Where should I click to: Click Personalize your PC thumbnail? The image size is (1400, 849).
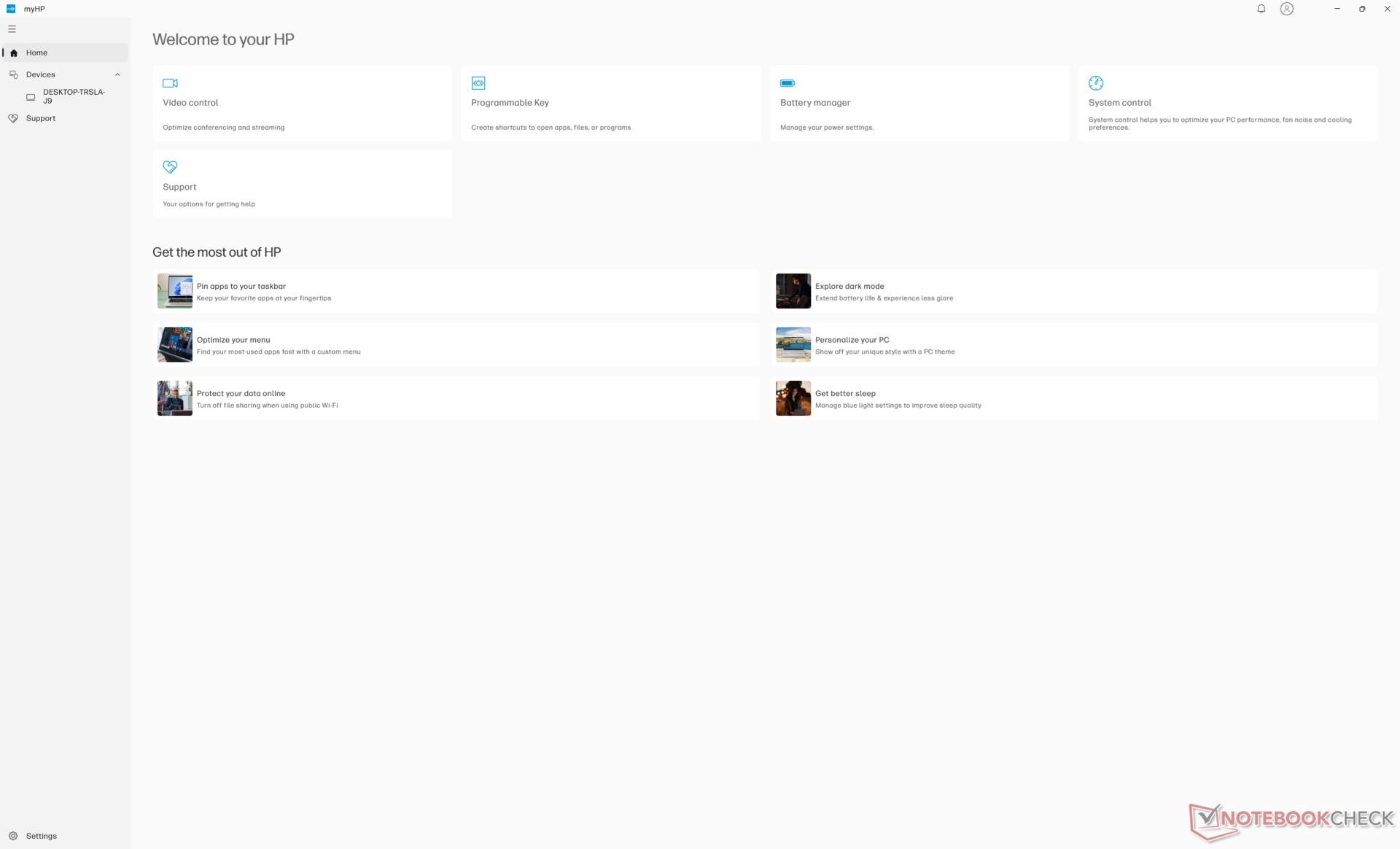coord(793,344)
